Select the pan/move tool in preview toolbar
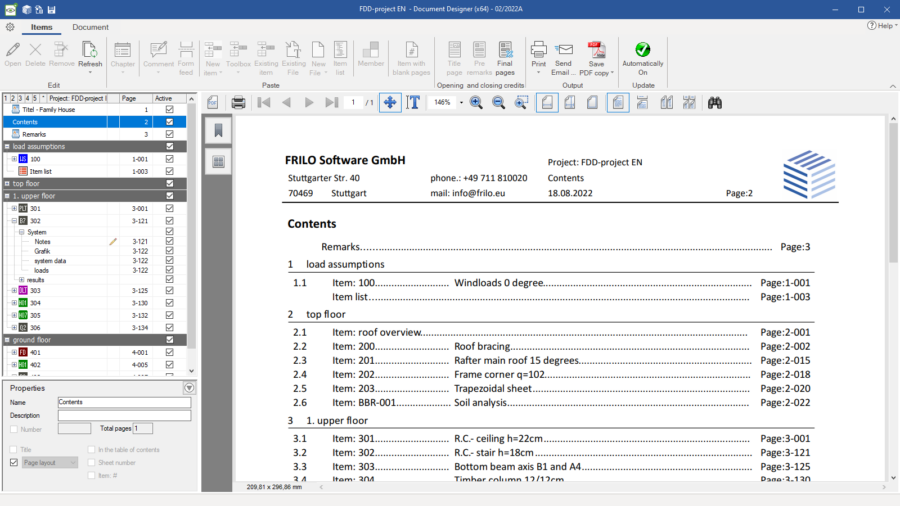Viewport: 900px width, 506px height. 390,103
